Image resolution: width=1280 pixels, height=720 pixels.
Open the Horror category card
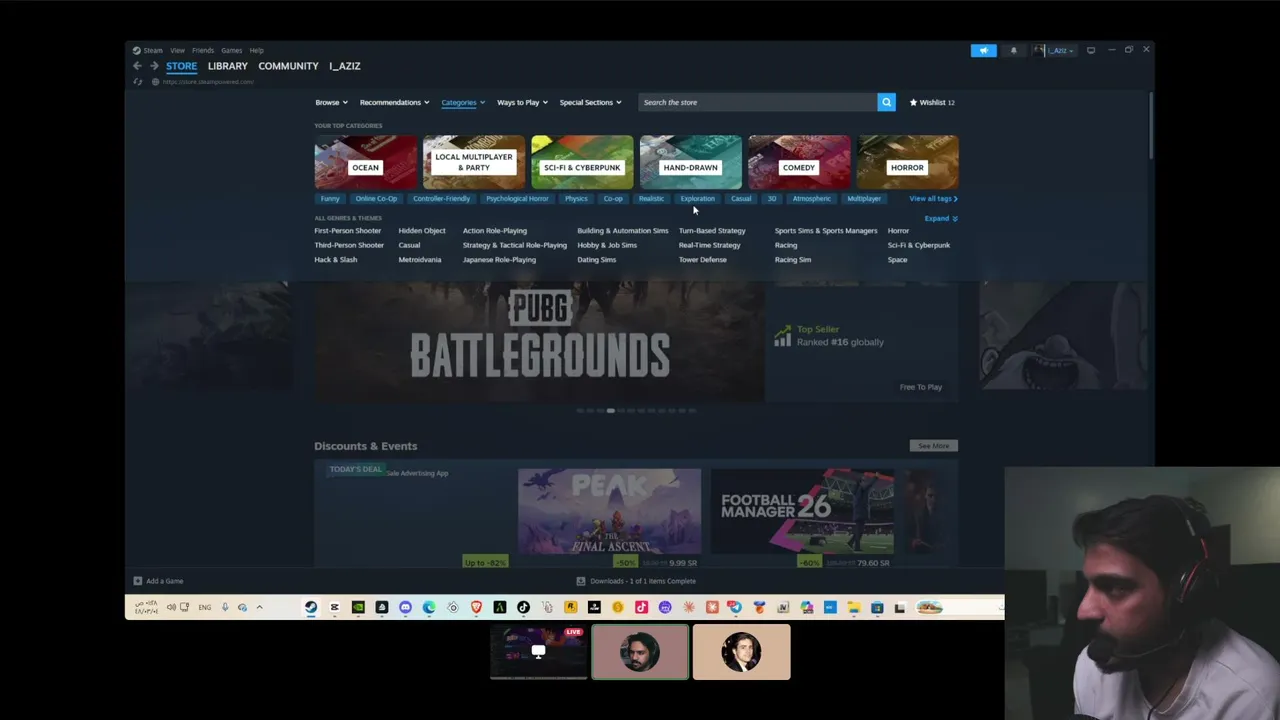[x=907, y=162]
